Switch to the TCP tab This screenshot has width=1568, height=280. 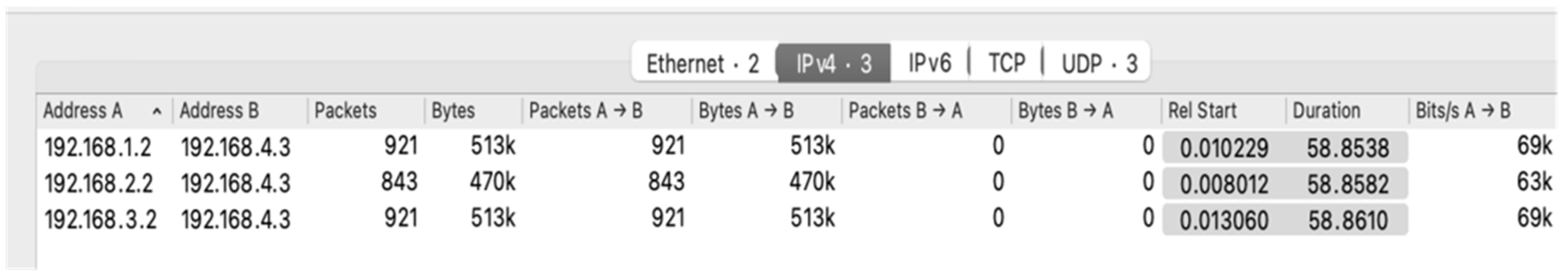[1006, 63]
